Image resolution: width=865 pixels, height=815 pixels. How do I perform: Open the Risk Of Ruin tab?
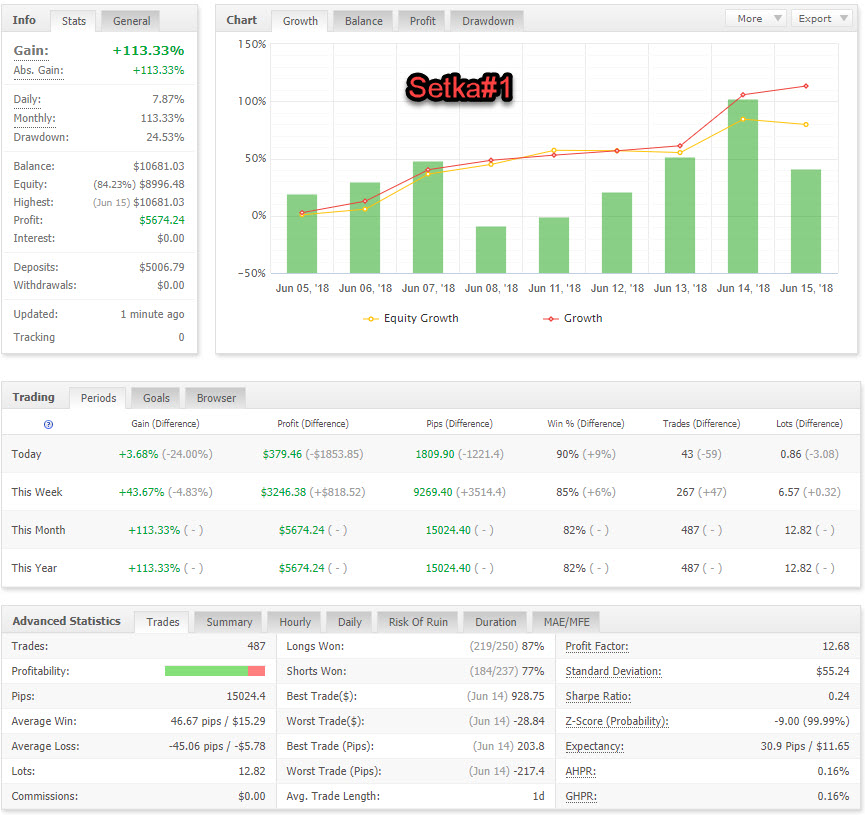pos(418,622)
